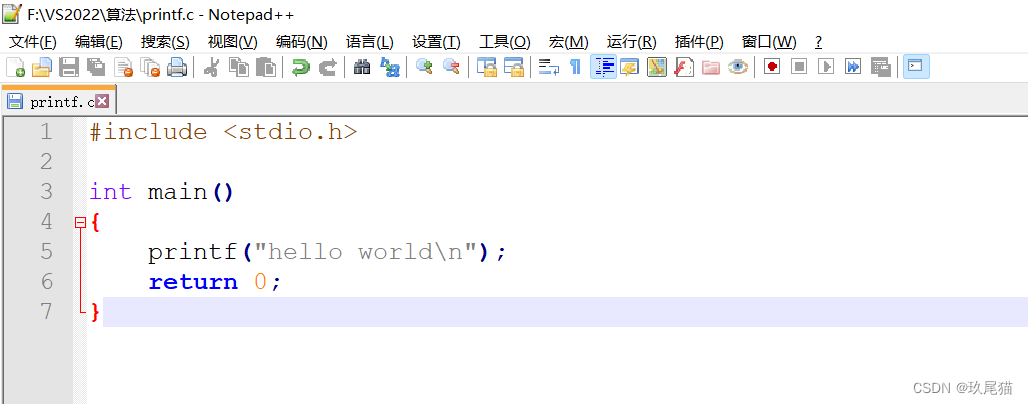Click the Open file folder icon

click(42, 67)
